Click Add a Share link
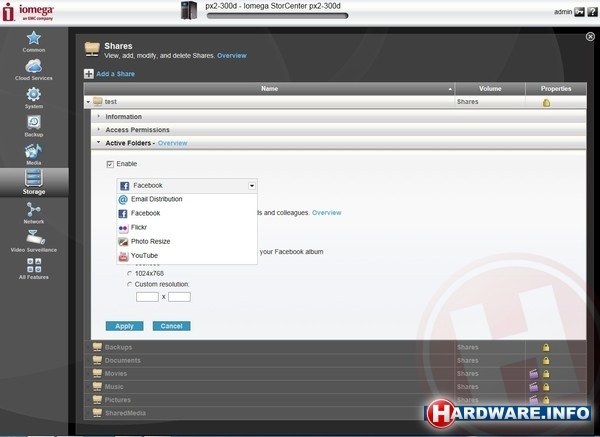This screenshot has height=437, width=600. click(116, 74)
